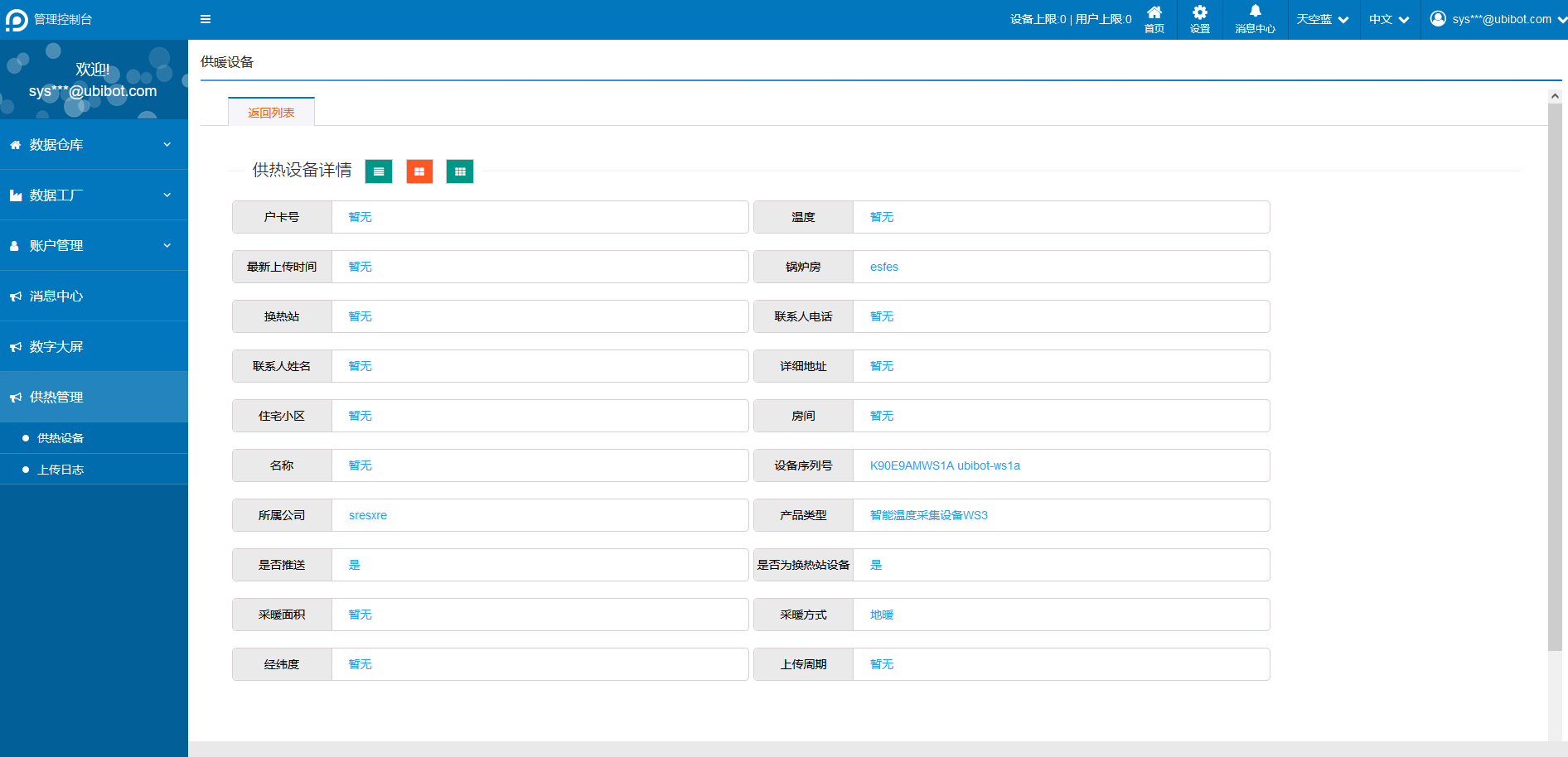The width and height of the screenshot is (1568, 757).
Task: Select the 上传日志 submenu item
Action: [x=94, y=470]
